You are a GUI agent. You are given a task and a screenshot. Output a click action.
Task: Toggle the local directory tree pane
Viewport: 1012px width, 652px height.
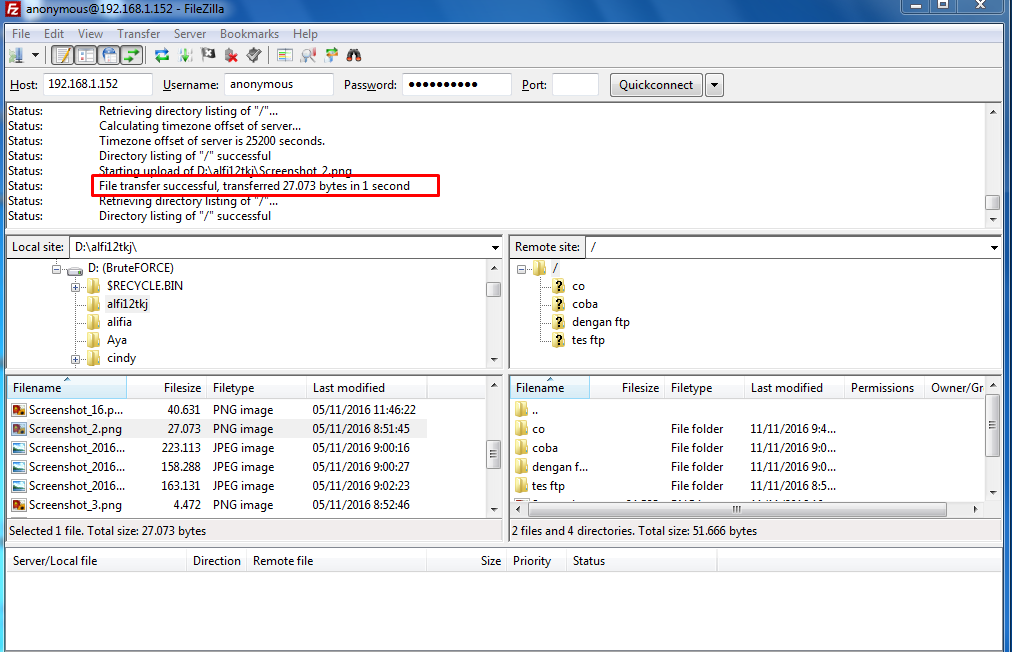86,53
